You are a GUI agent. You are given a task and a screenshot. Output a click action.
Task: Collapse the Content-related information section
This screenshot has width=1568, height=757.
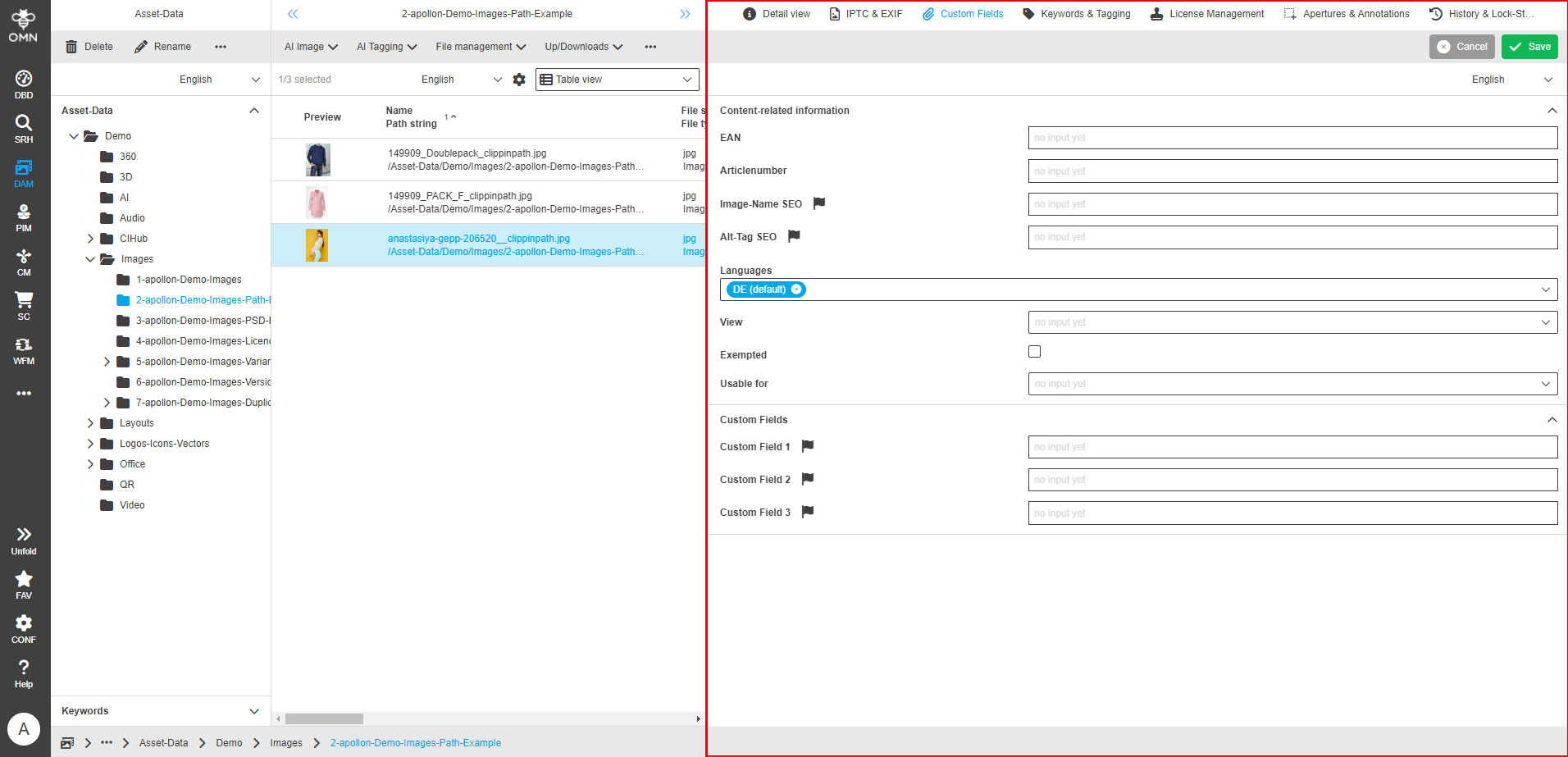click(1551, 109)
